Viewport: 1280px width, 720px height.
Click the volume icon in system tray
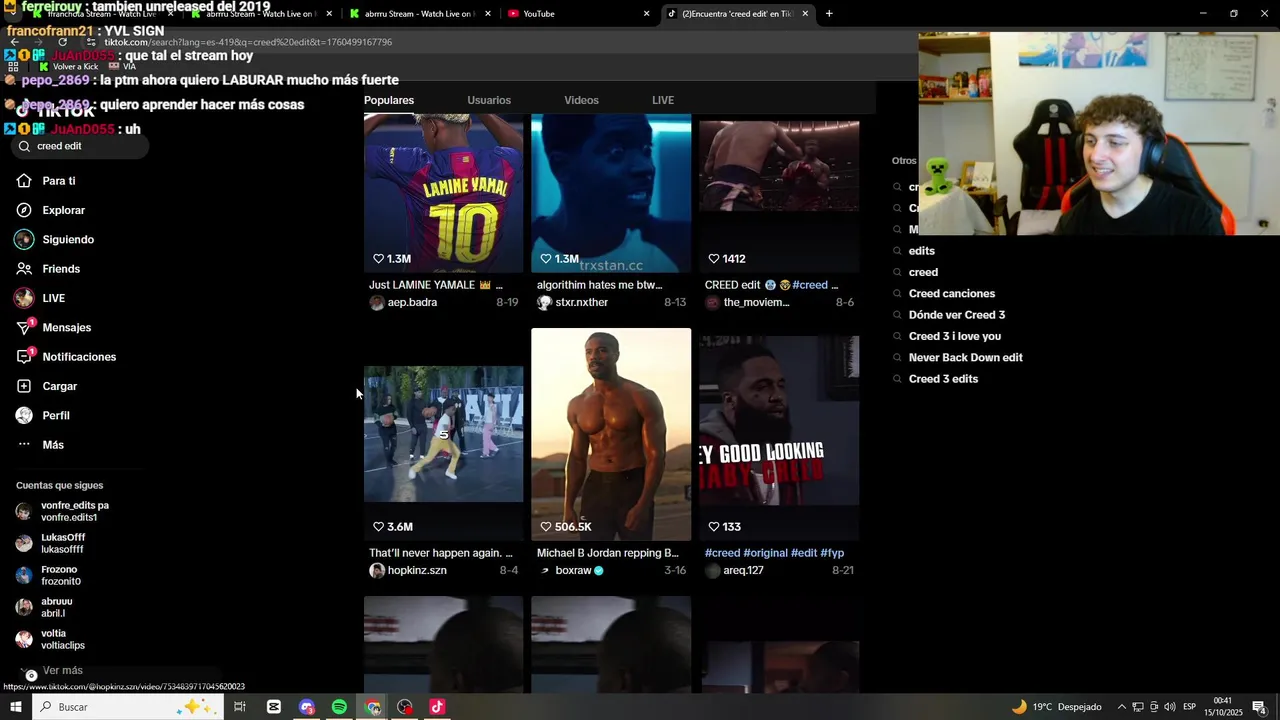tap(1170, 707)
